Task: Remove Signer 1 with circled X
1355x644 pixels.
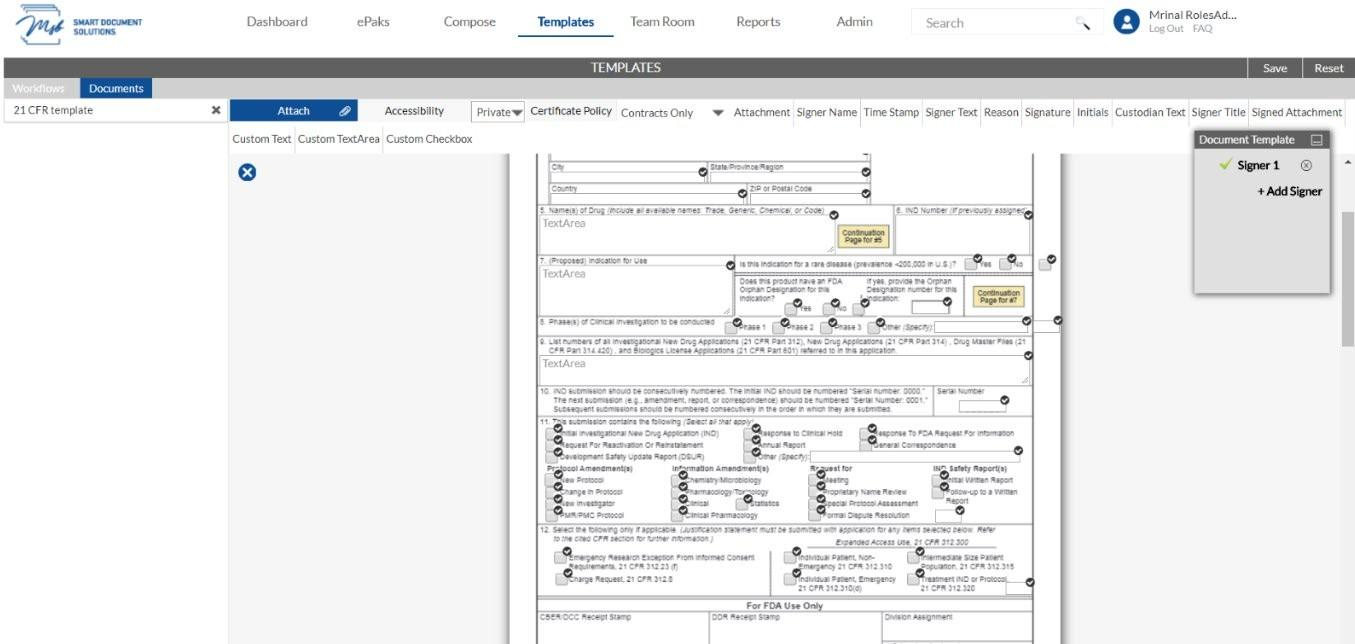Action: pyautogui.click(x=1306, y=165)
